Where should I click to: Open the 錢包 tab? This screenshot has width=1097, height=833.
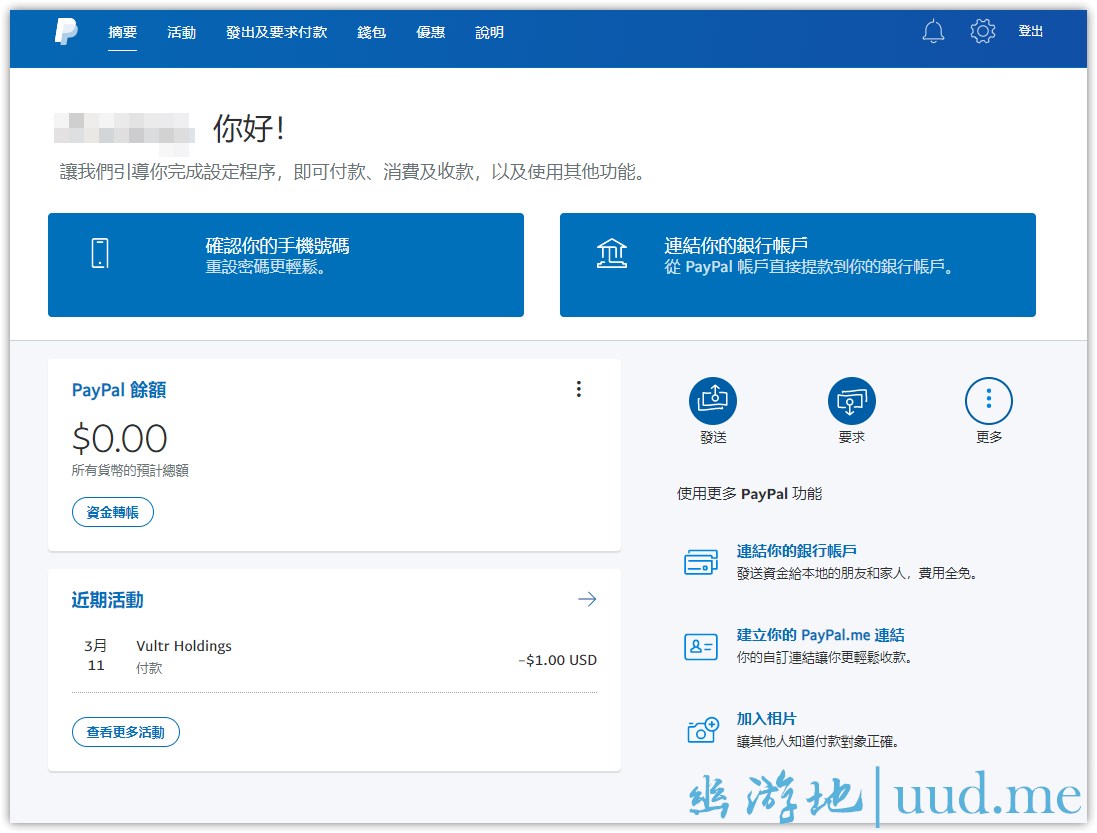pyautogui.click(x=371, y=32)
